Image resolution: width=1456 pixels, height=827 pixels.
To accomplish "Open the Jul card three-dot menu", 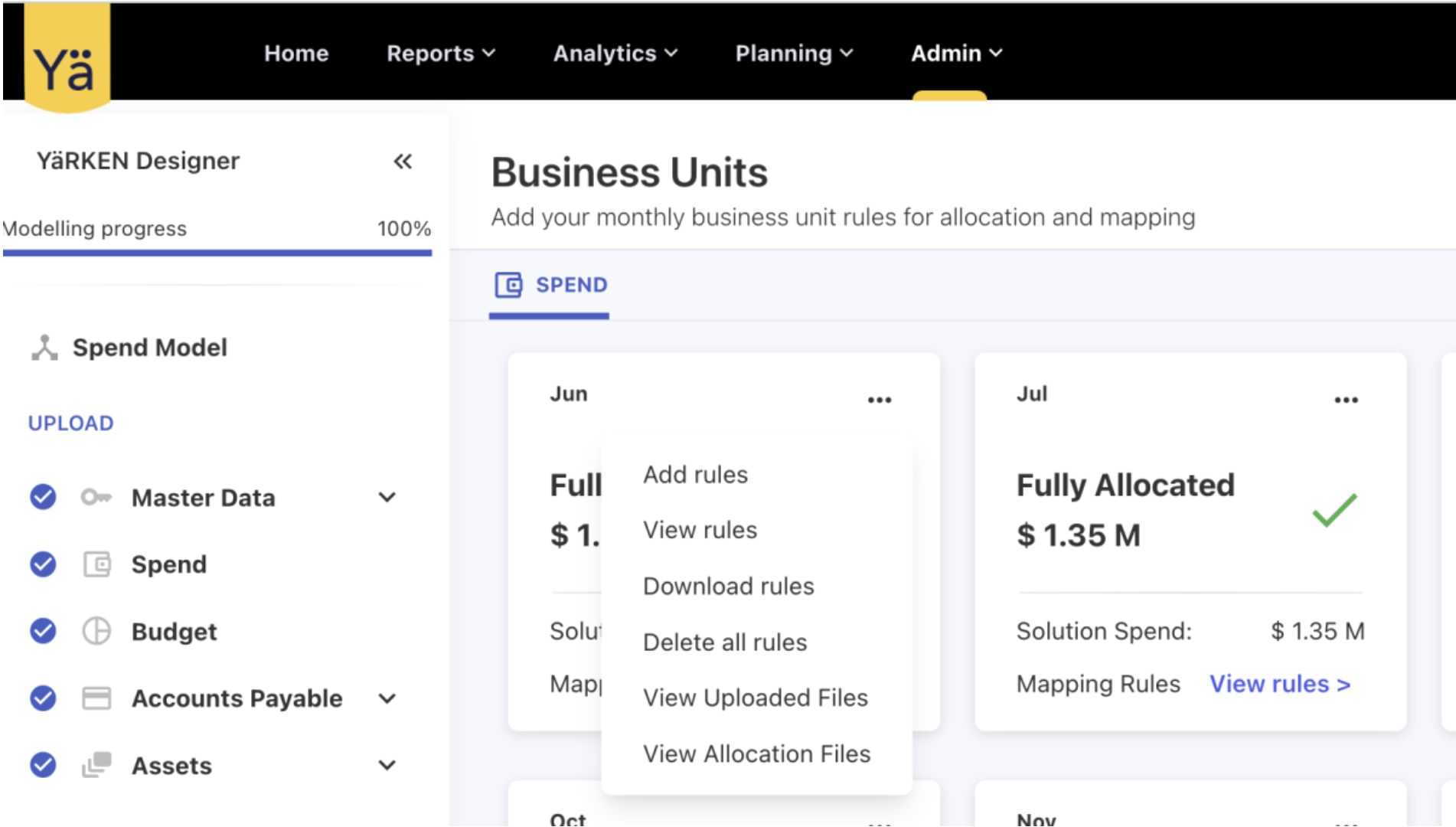I will pos(1346,400).
